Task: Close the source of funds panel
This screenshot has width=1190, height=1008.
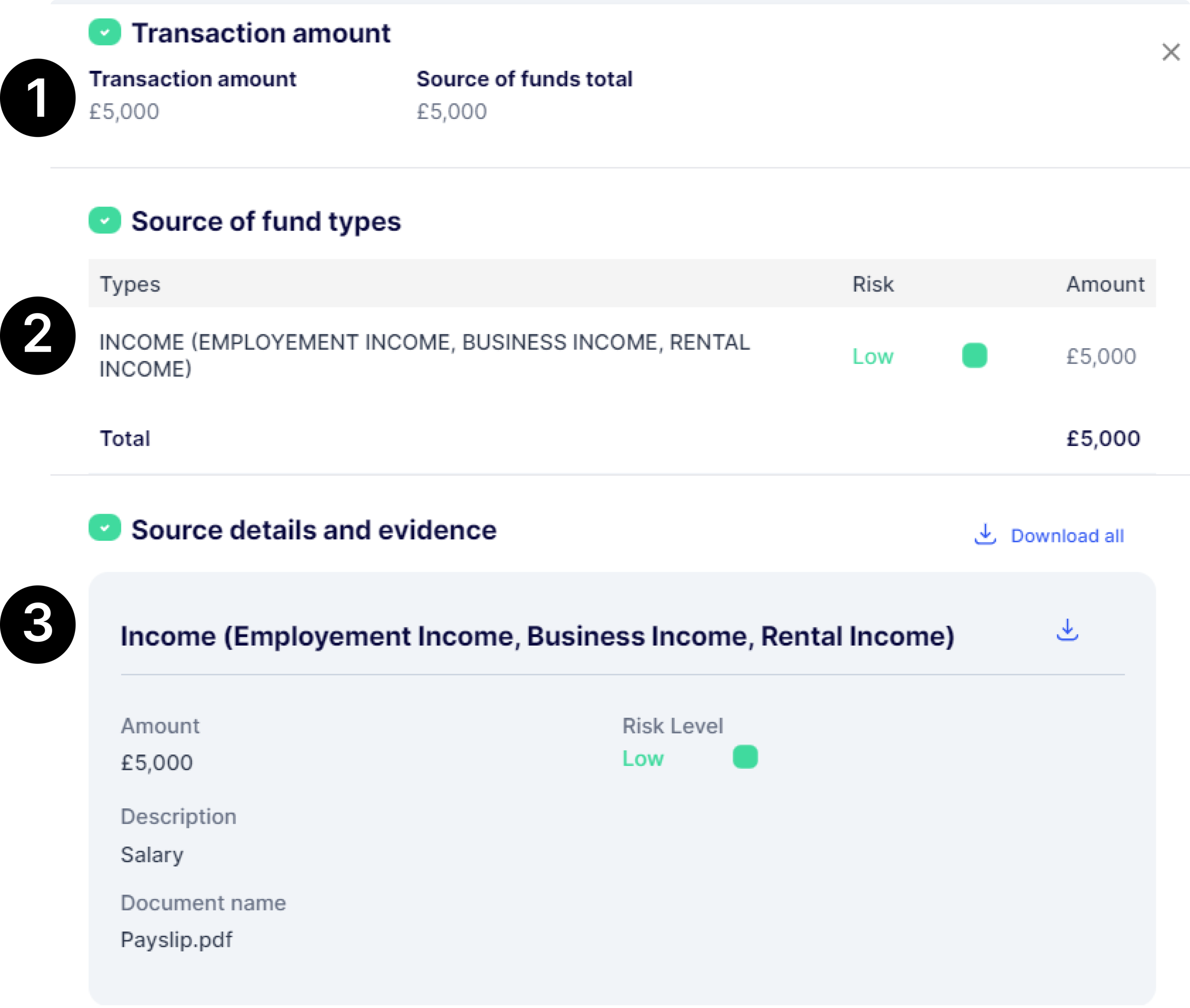Action: [1170, 52]
